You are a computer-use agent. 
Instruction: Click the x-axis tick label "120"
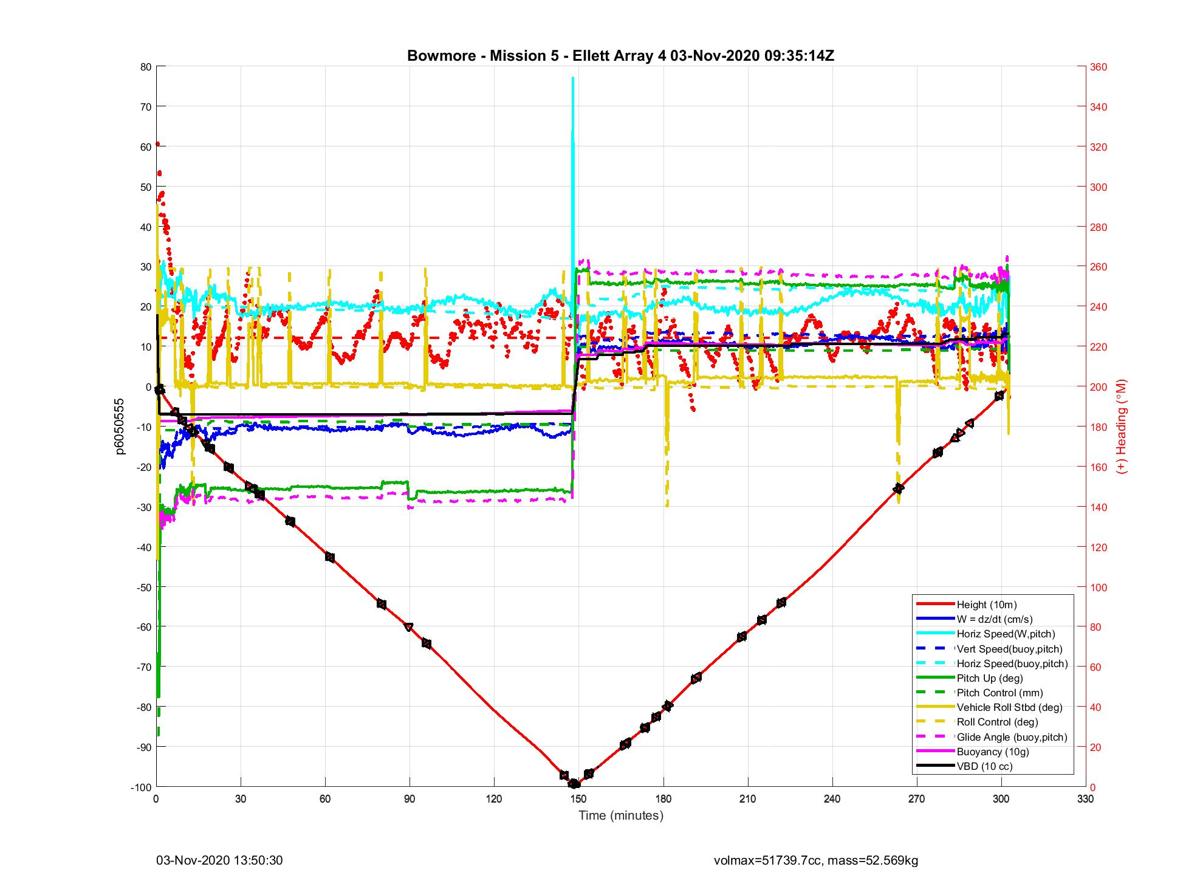(493, 799)
